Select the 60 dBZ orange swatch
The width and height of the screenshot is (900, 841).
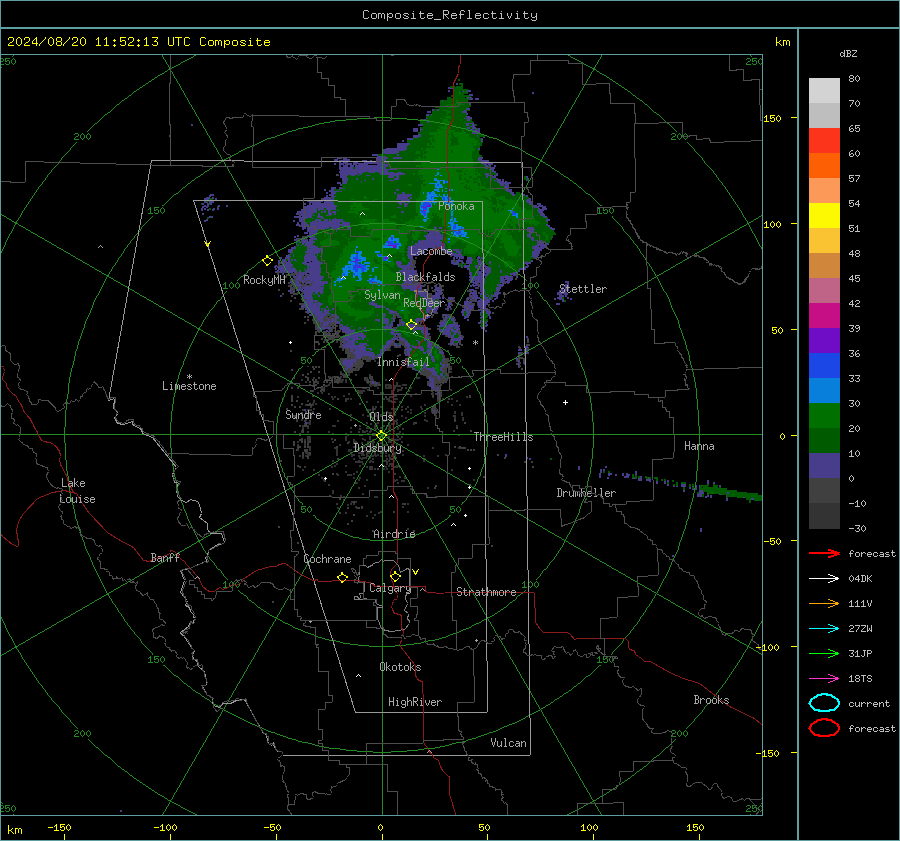point(824,165)
